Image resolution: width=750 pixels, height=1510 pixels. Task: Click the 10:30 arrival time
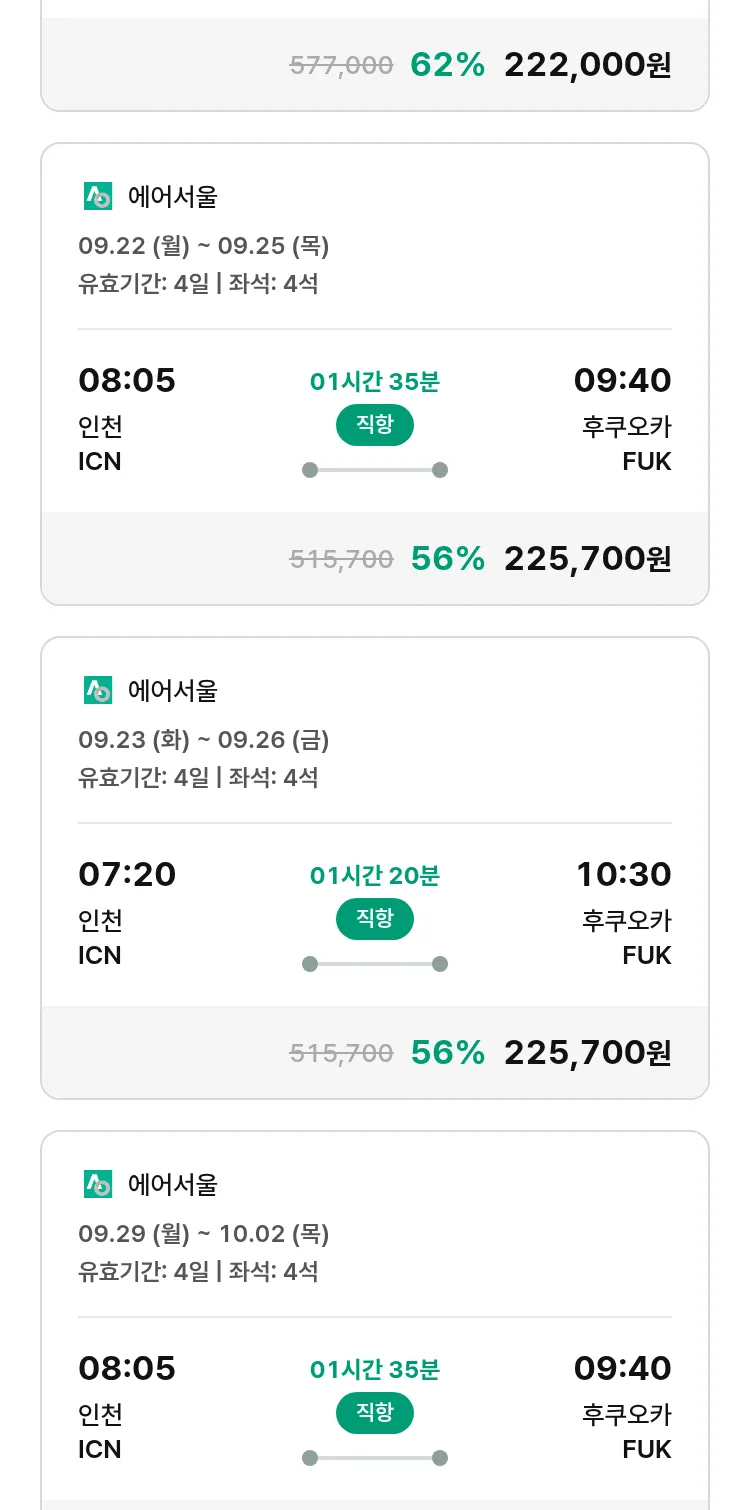(x=623, y=875)
